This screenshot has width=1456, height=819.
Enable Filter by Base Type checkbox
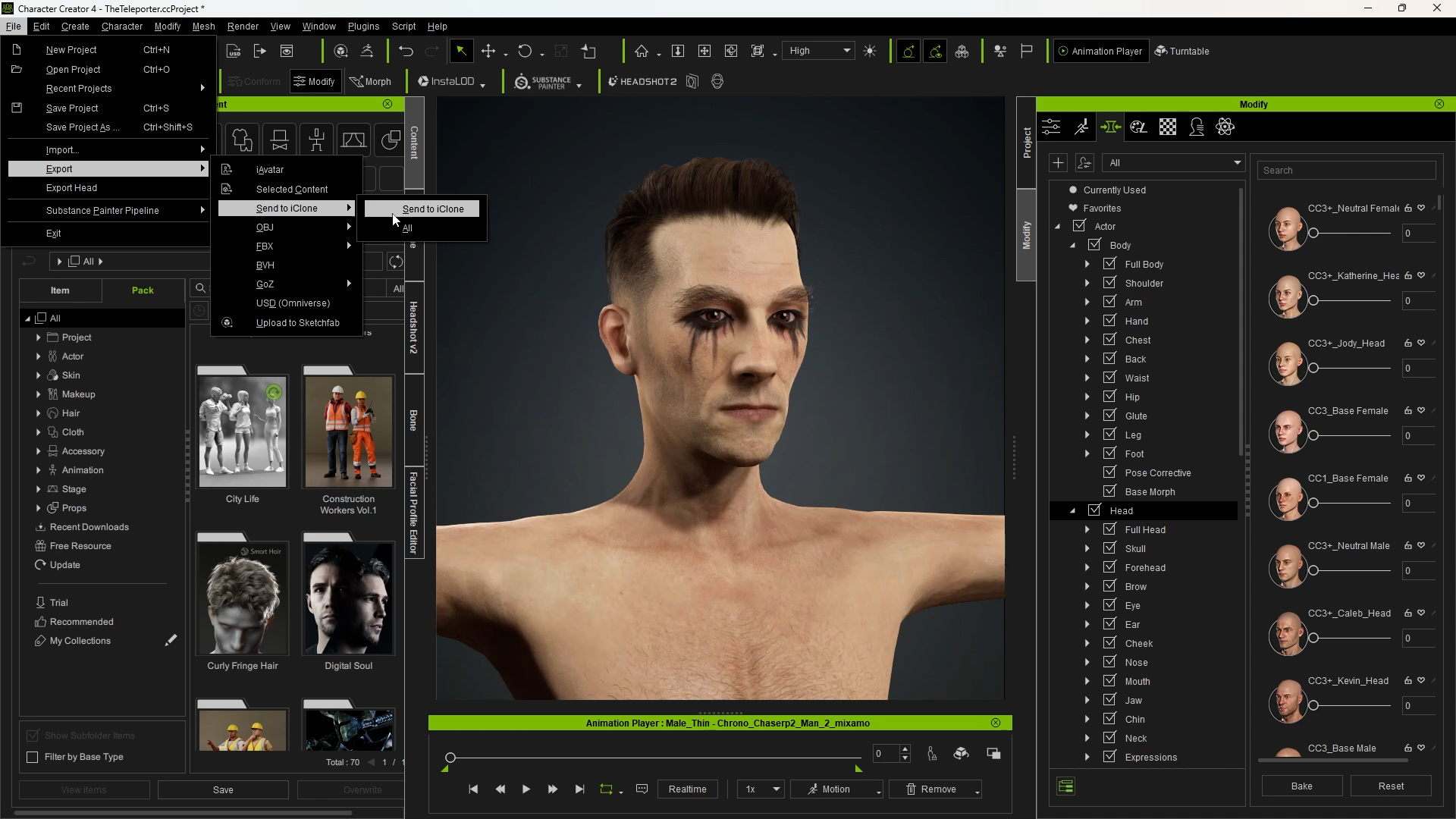(x=33, y=757)
